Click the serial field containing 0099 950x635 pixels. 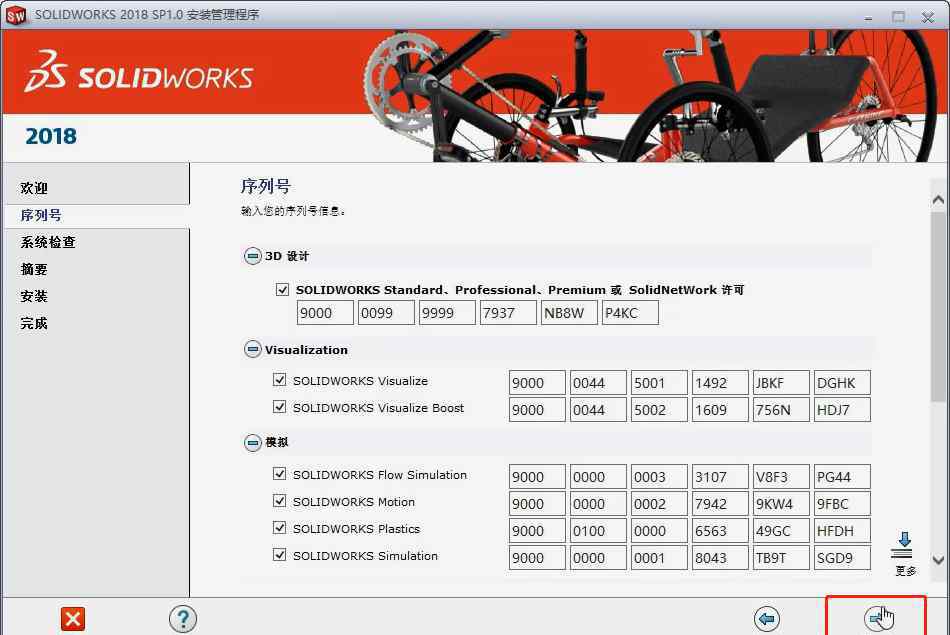point(386,313)
